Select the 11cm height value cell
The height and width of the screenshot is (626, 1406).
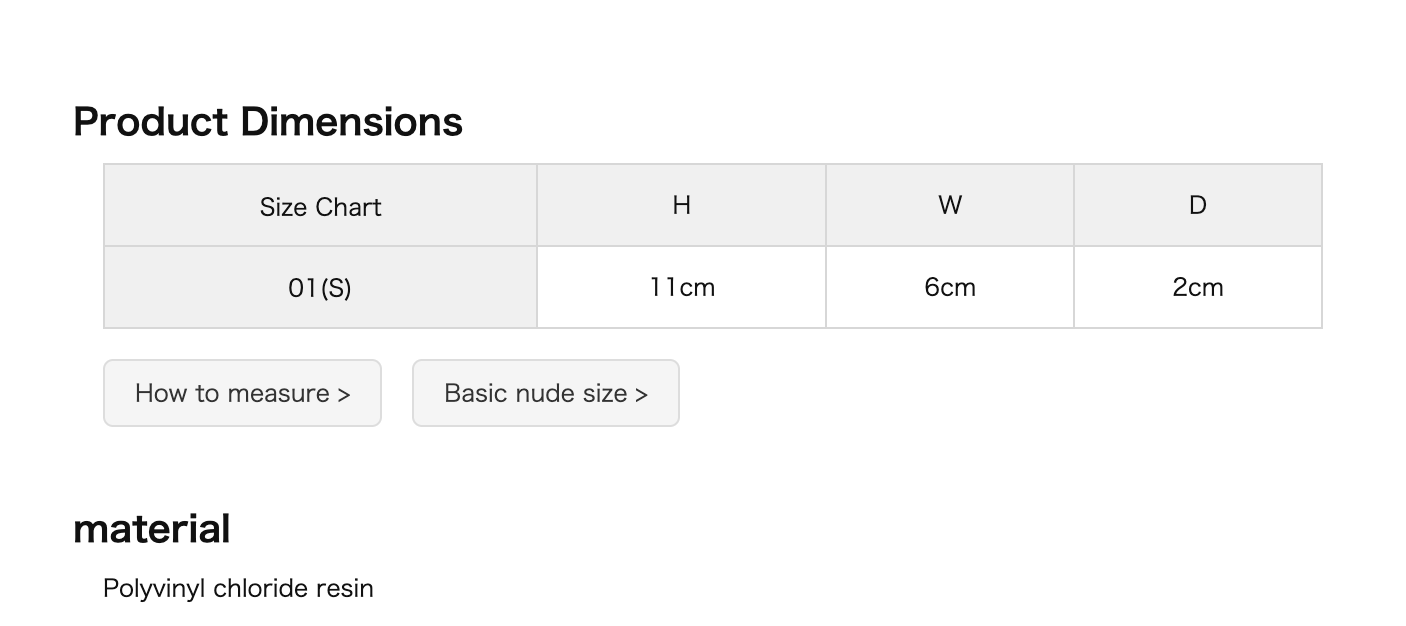pyautogui.click(x=681, y=287)
